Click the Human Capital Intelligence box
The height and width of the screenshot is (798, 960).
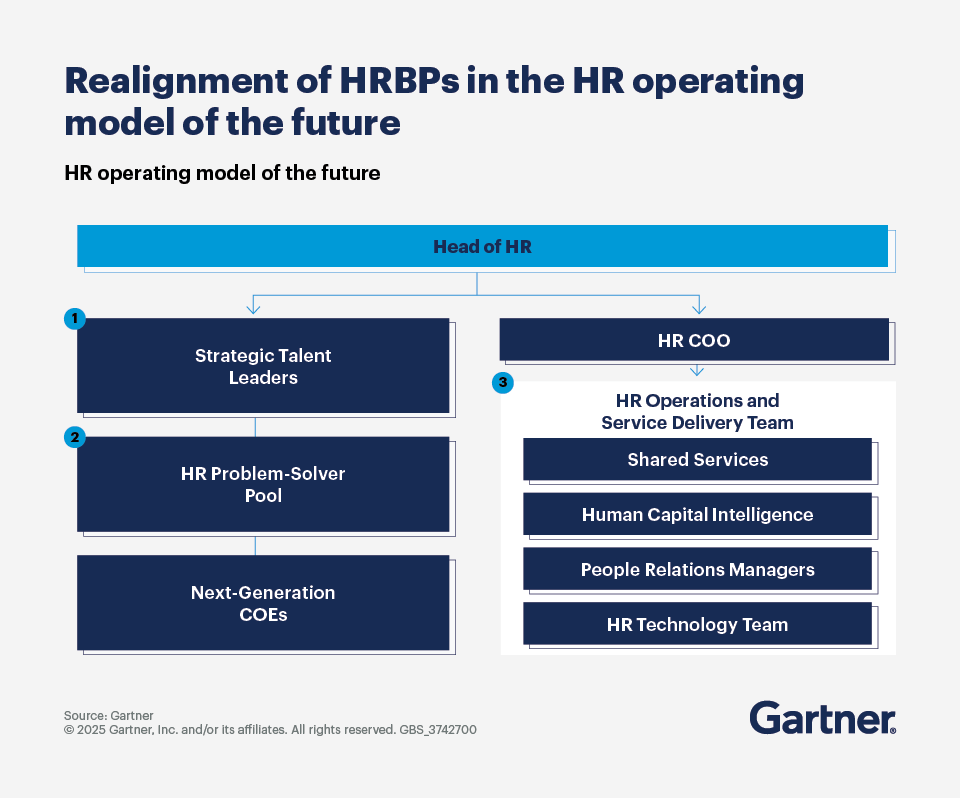pyautogui.click(x=697, y=514)
